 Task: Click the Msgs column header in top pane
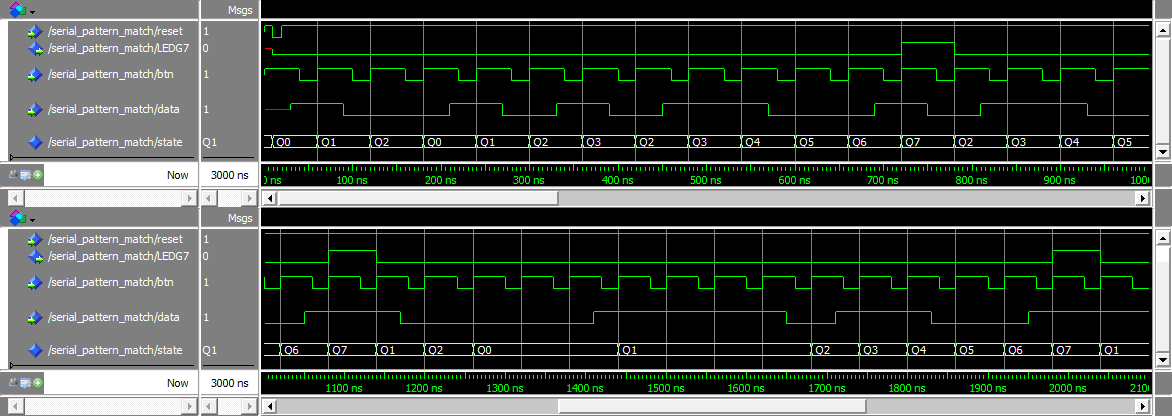(x=240, y=9)
